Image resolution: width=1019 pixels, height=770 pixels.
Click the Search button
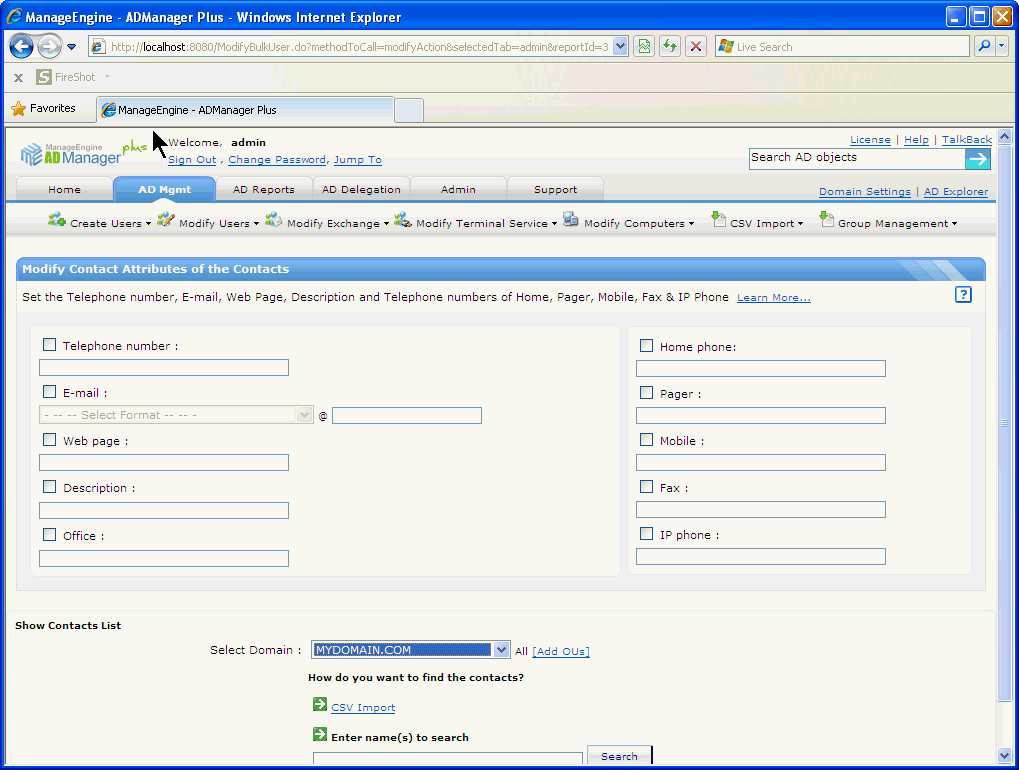(619, 756)
